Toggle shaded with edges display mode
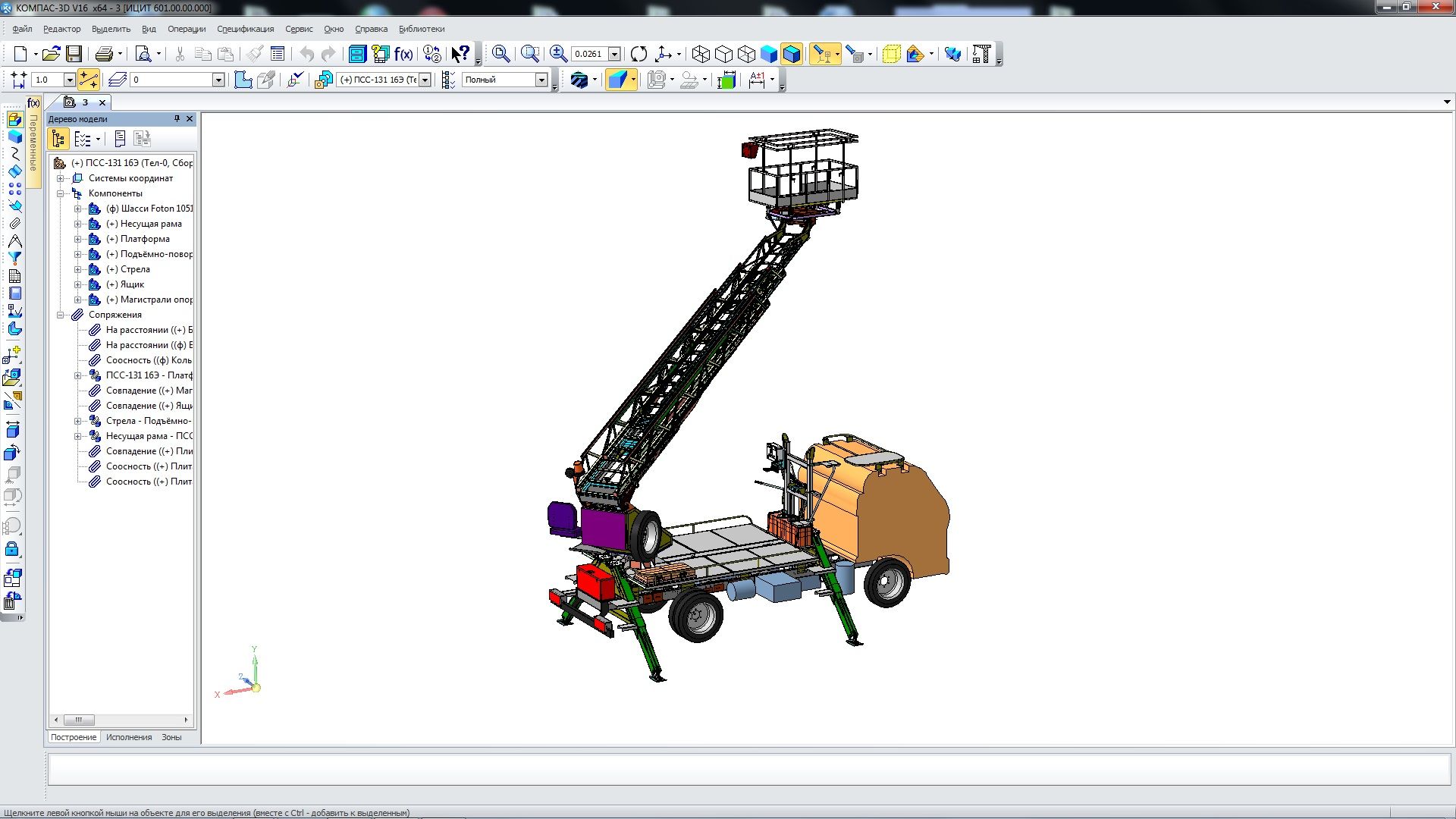The image size is (1456, 819). 792,54
